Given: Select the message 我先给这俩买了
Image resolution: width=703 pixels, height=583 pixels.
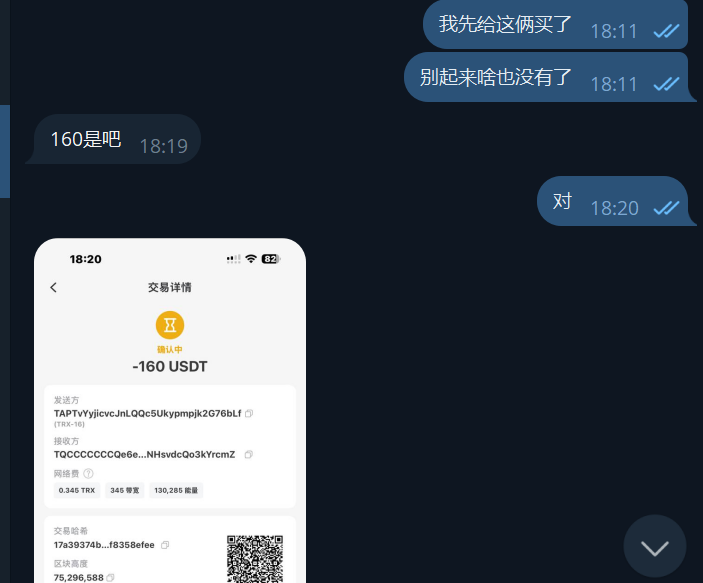Looking at the screenshot, I should 505,24.
